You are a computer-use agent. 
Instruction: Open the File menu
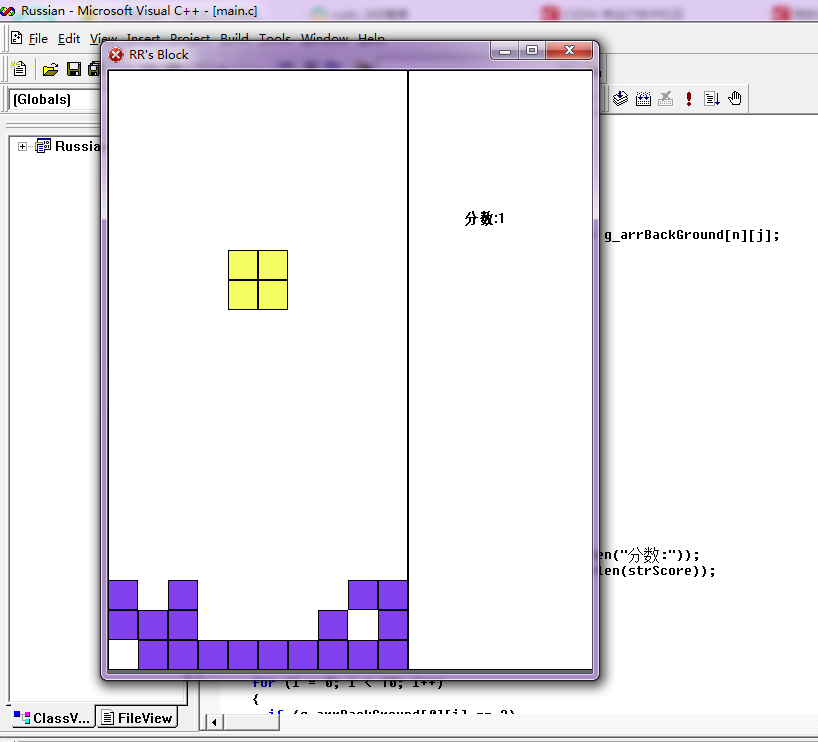38,39
